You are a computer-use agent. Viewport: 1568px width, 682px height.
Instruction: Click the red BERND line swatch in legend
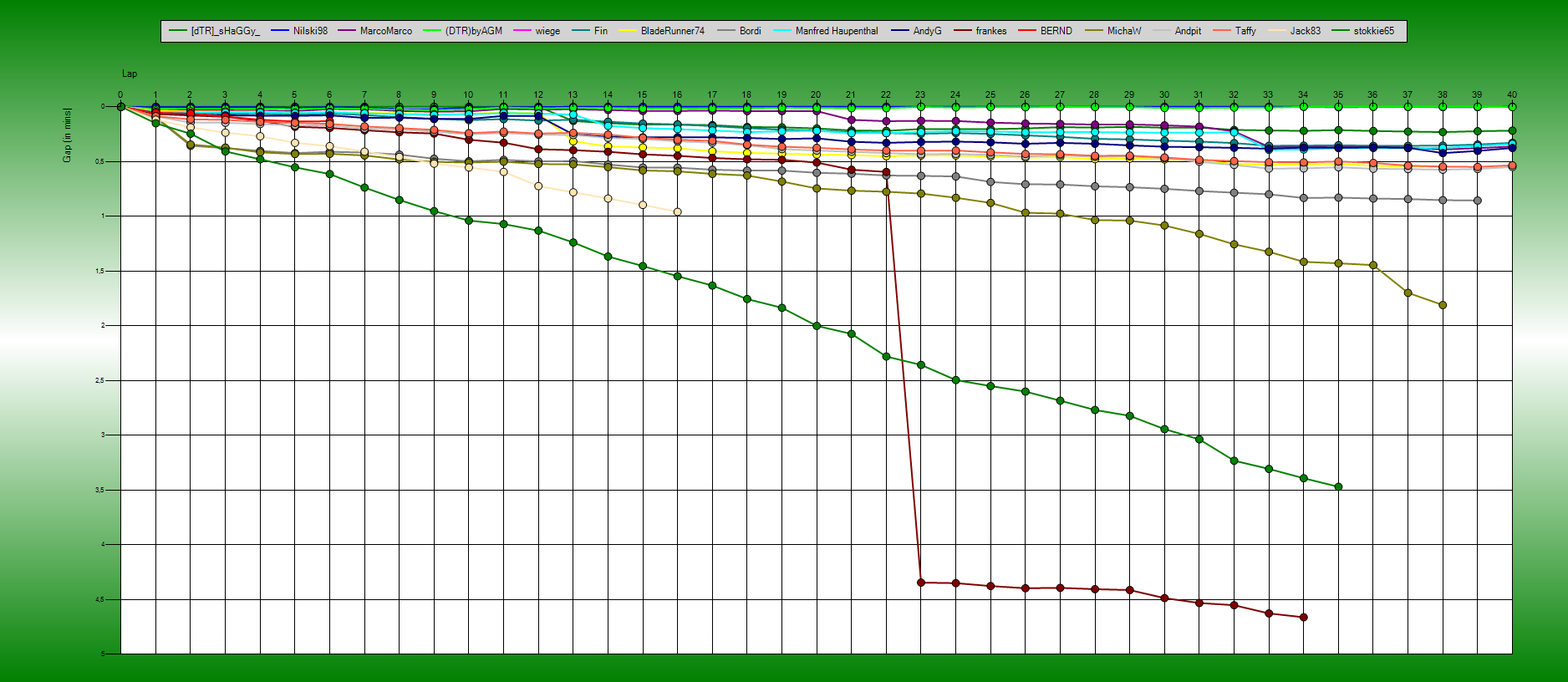1027,31
